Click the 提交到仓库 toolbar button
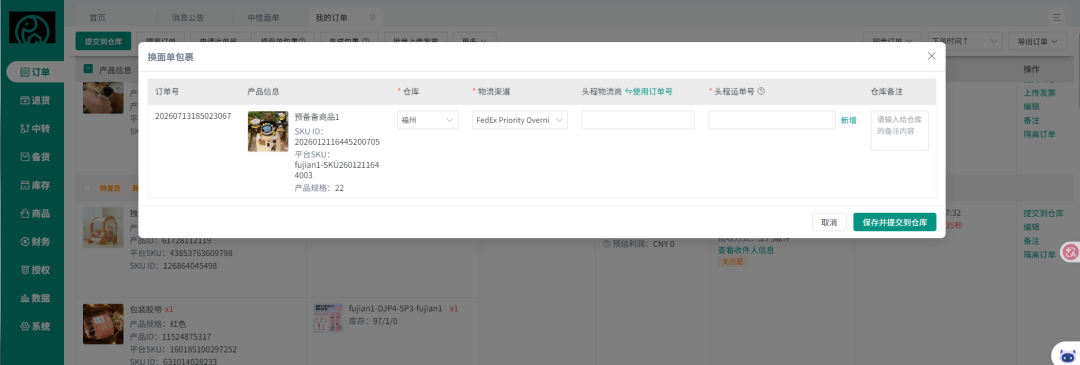Viewport: 1080px width, 365px height. tap(103, 41)
